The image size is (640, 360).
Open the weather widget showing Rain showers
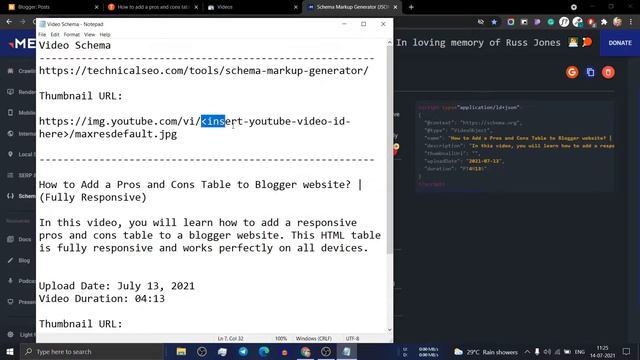point(486,352)
